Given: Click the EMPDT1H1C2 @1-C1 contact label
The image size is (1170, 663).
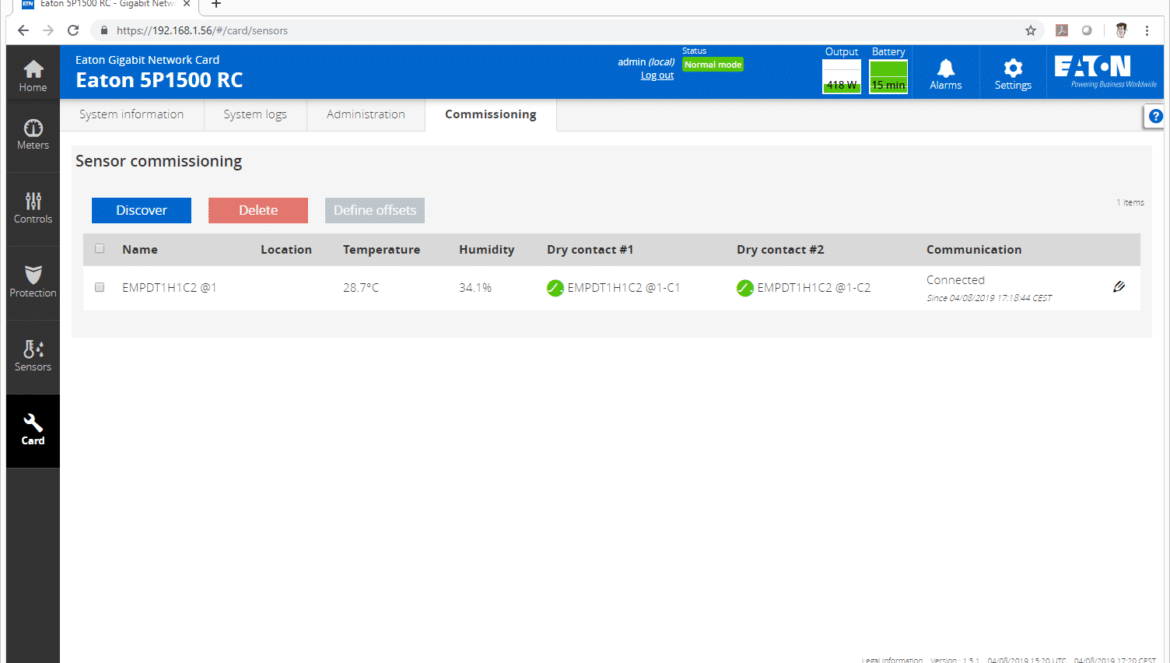Looking at the screenshot, I should [623, 288].
